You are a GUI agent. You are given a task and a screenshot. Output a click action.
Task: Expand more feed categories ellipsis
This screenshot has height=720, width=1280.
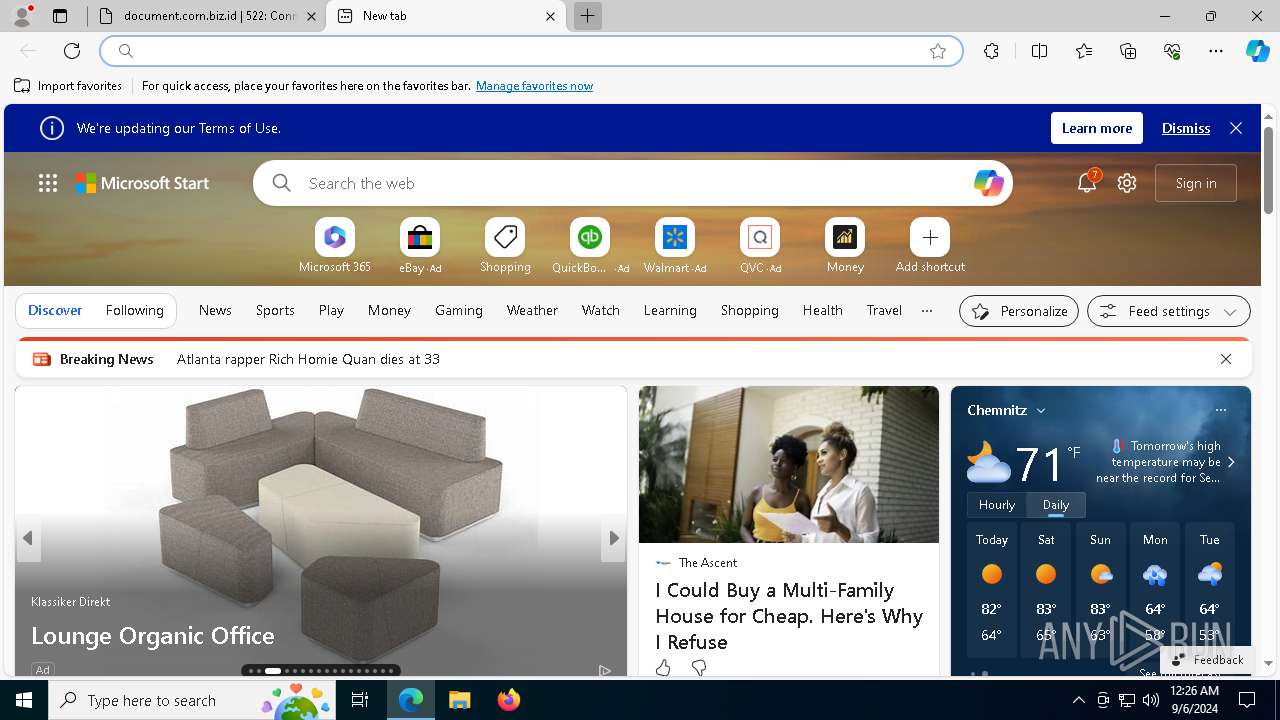927,310
